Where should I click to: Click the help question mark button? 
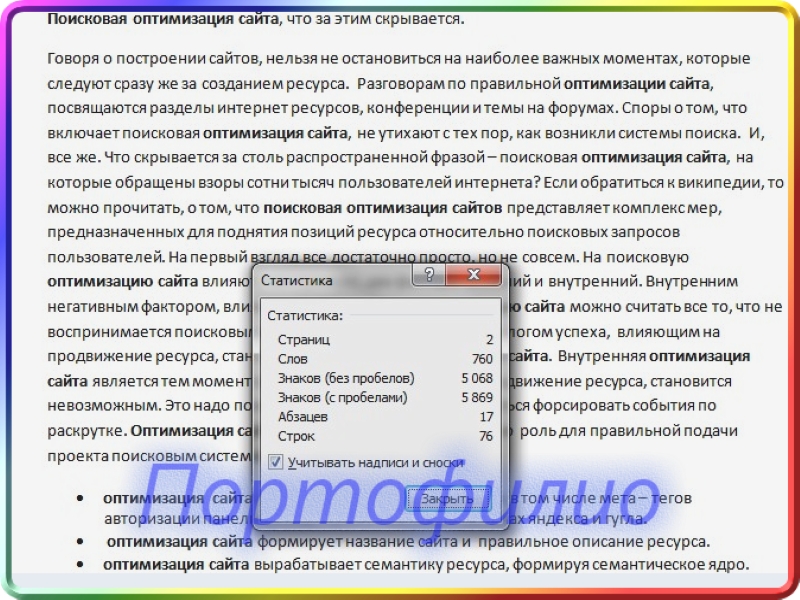429,276
